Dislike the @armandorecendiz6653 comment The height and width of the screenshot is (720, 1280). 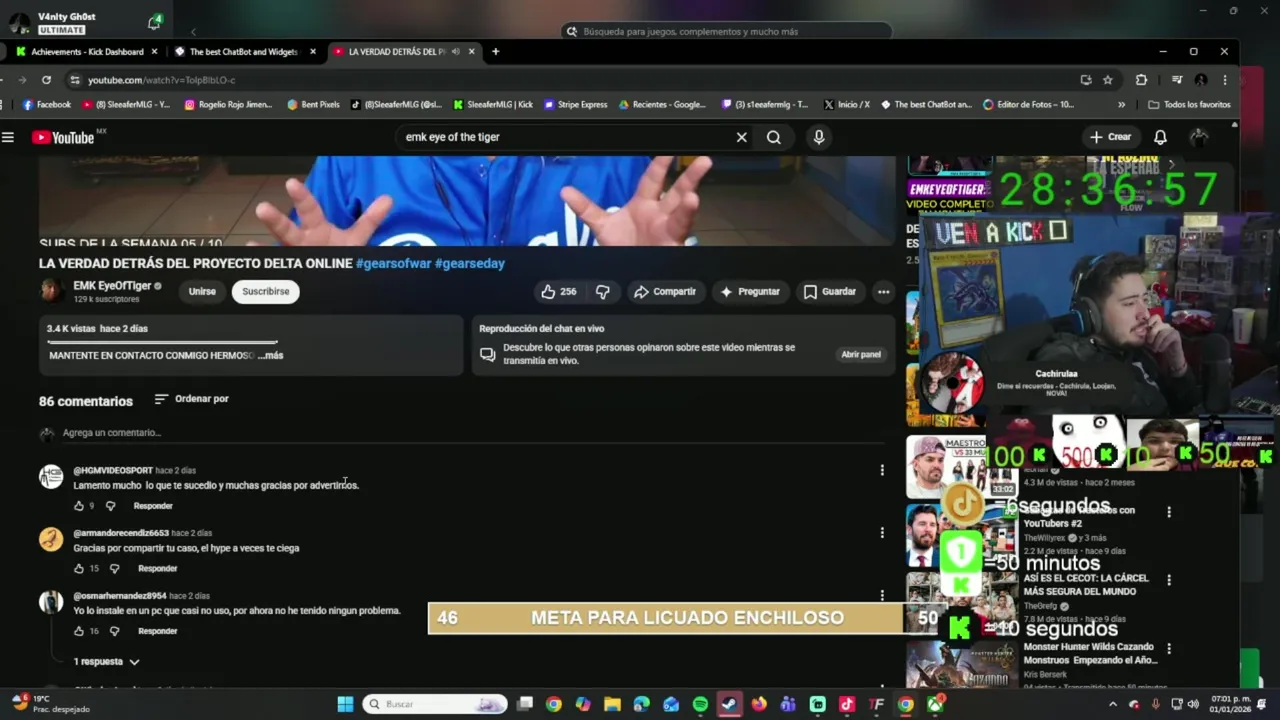[x=114, y=569]
